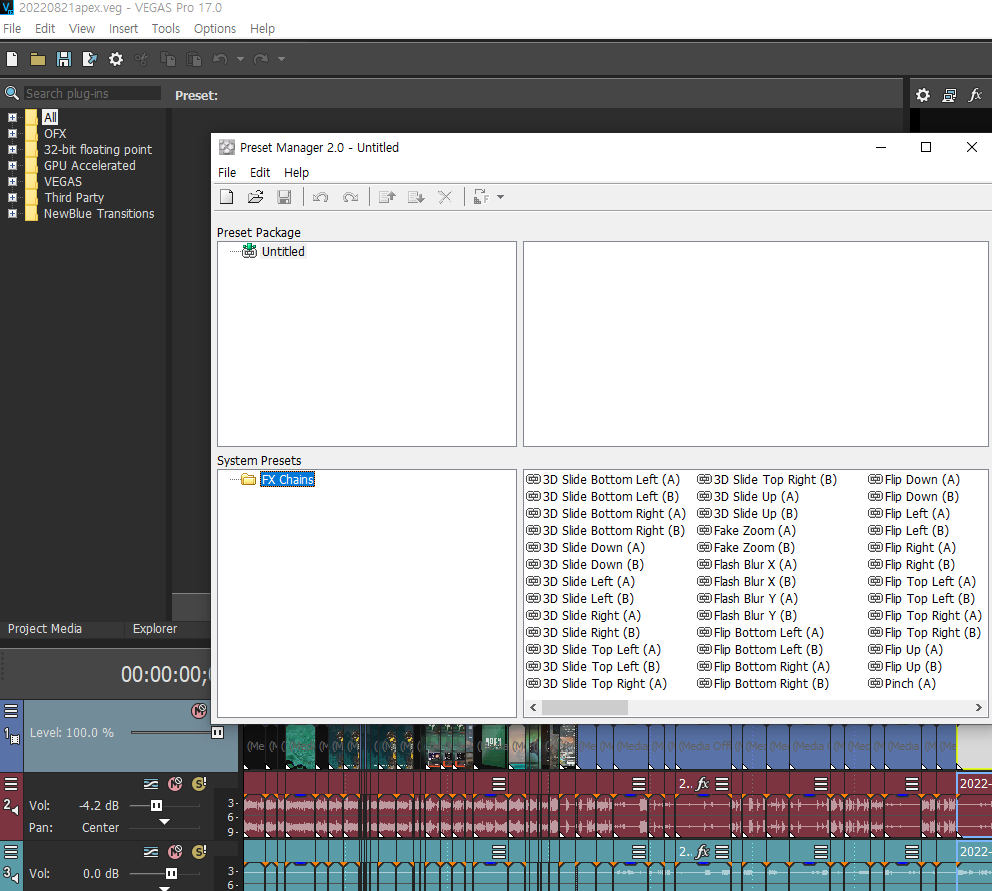Viewport: 992px width, 891px height.
Task: Click Paste icon in VEGAS toolbar
Action: [194, 59]
